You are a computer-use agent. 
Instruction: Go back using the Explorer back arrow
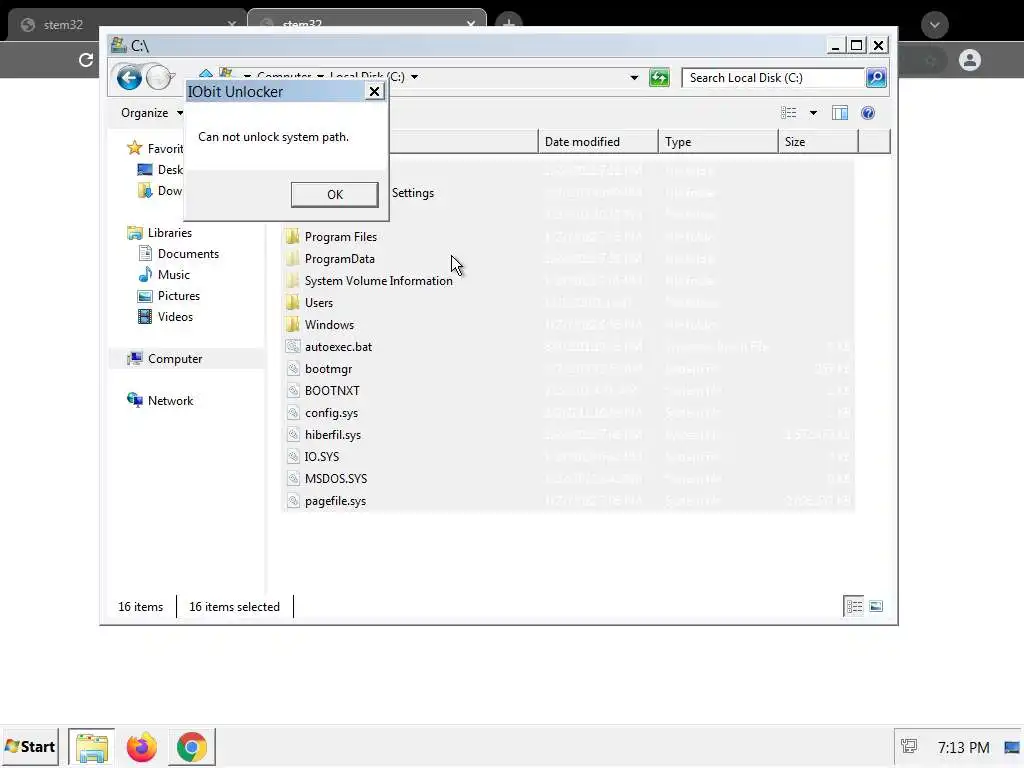tap(129, 78)
